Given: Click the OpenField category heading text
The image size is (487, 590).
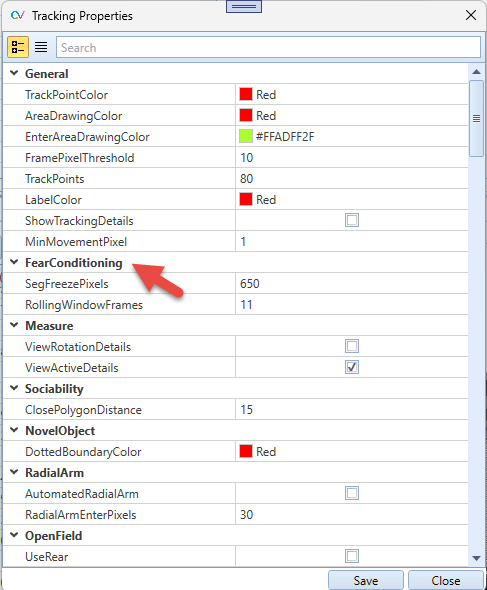Looking at the screenshot, I should pyautogui.click(x=53, y=536).
